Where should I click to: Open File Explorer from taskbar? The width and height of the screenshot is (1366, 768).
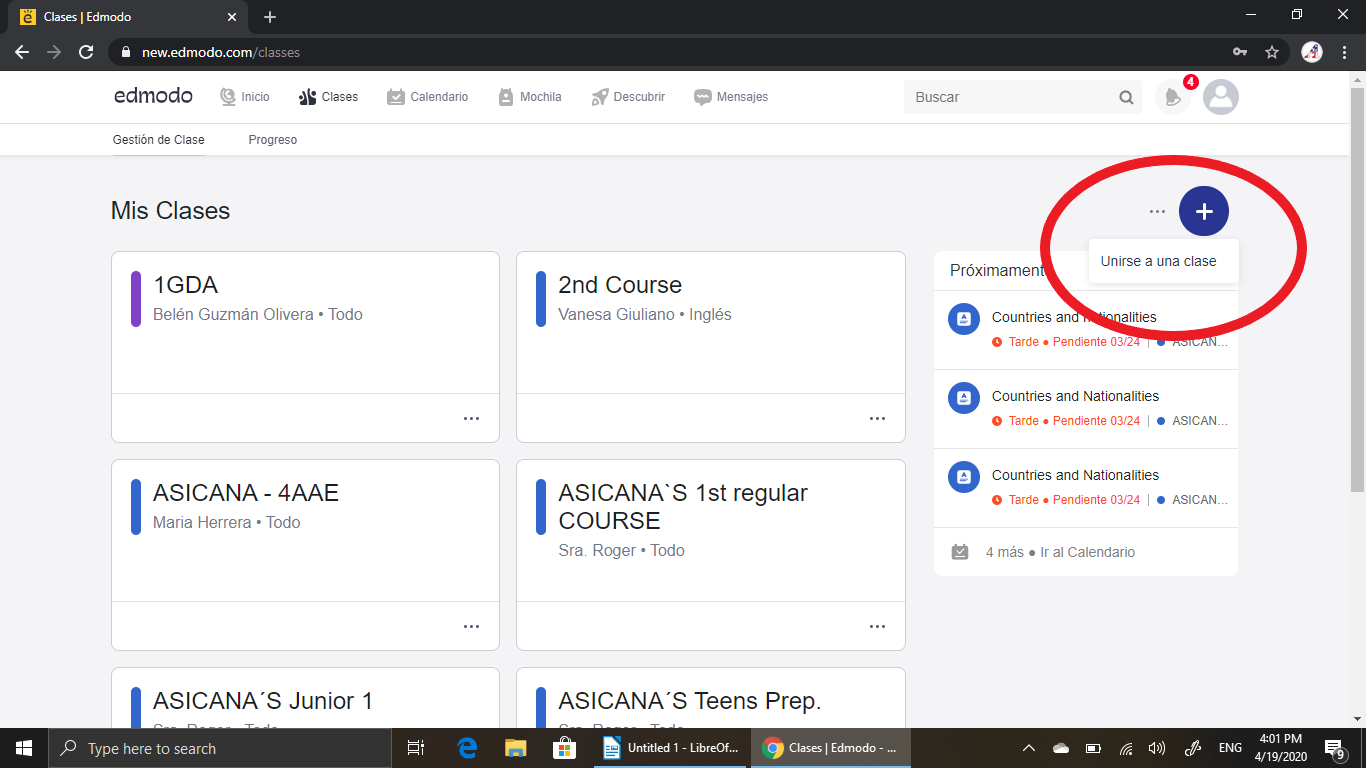coord(515,748)
